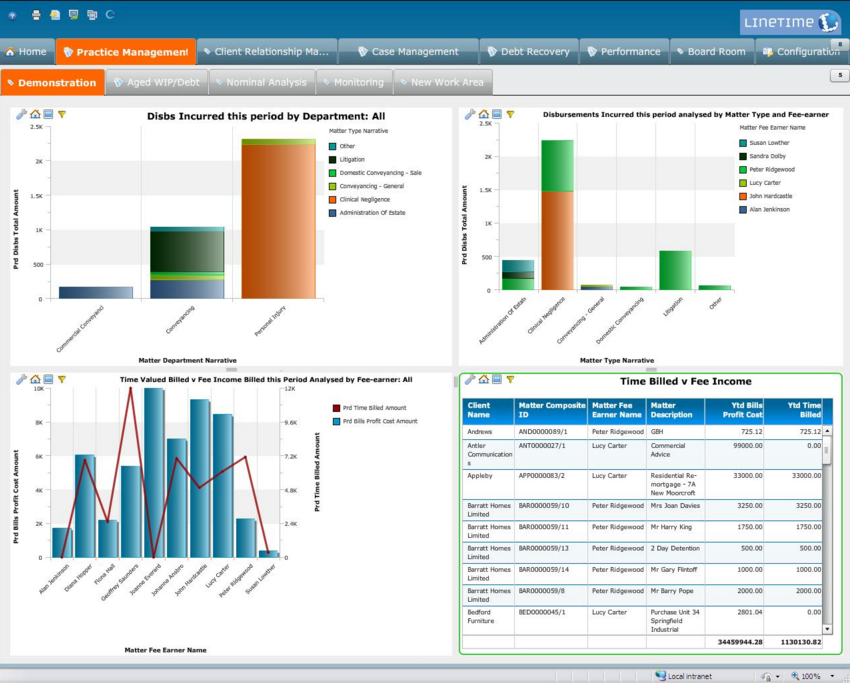Click the image export icon on Disbursements chart
850x683 pixels.
coord(496,113)
